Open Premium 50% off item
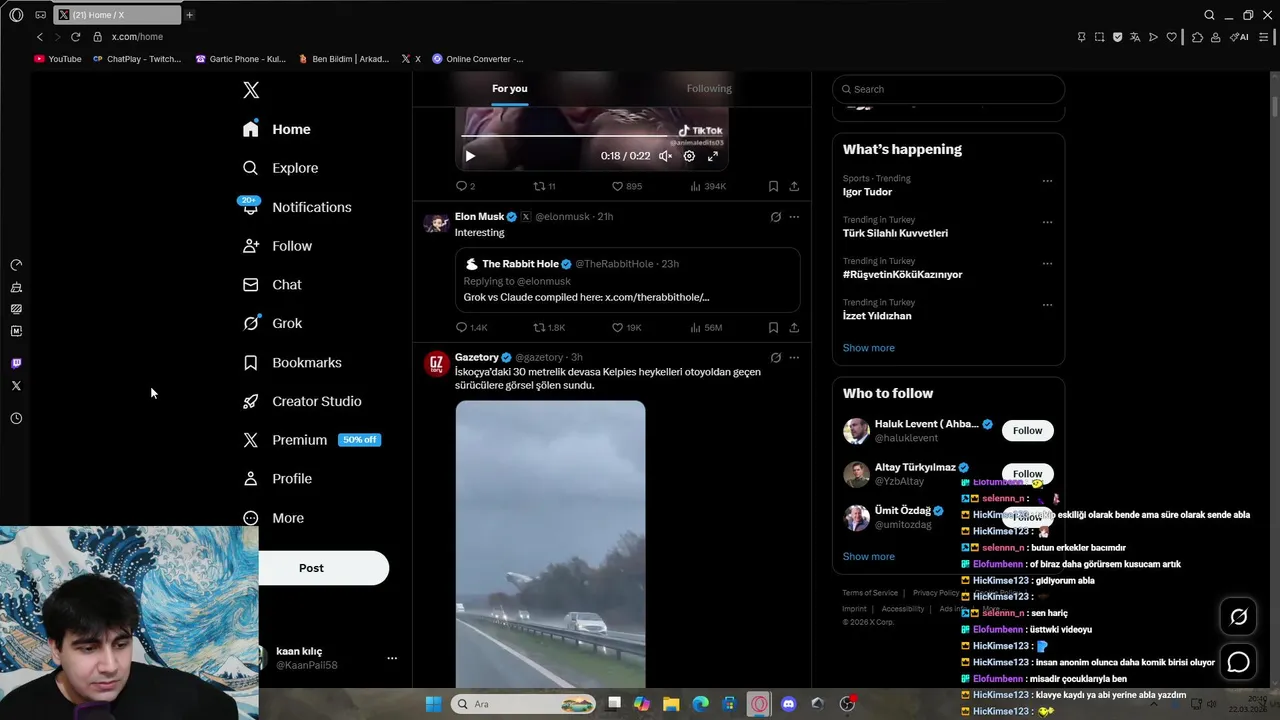 (x=312, y=440)
